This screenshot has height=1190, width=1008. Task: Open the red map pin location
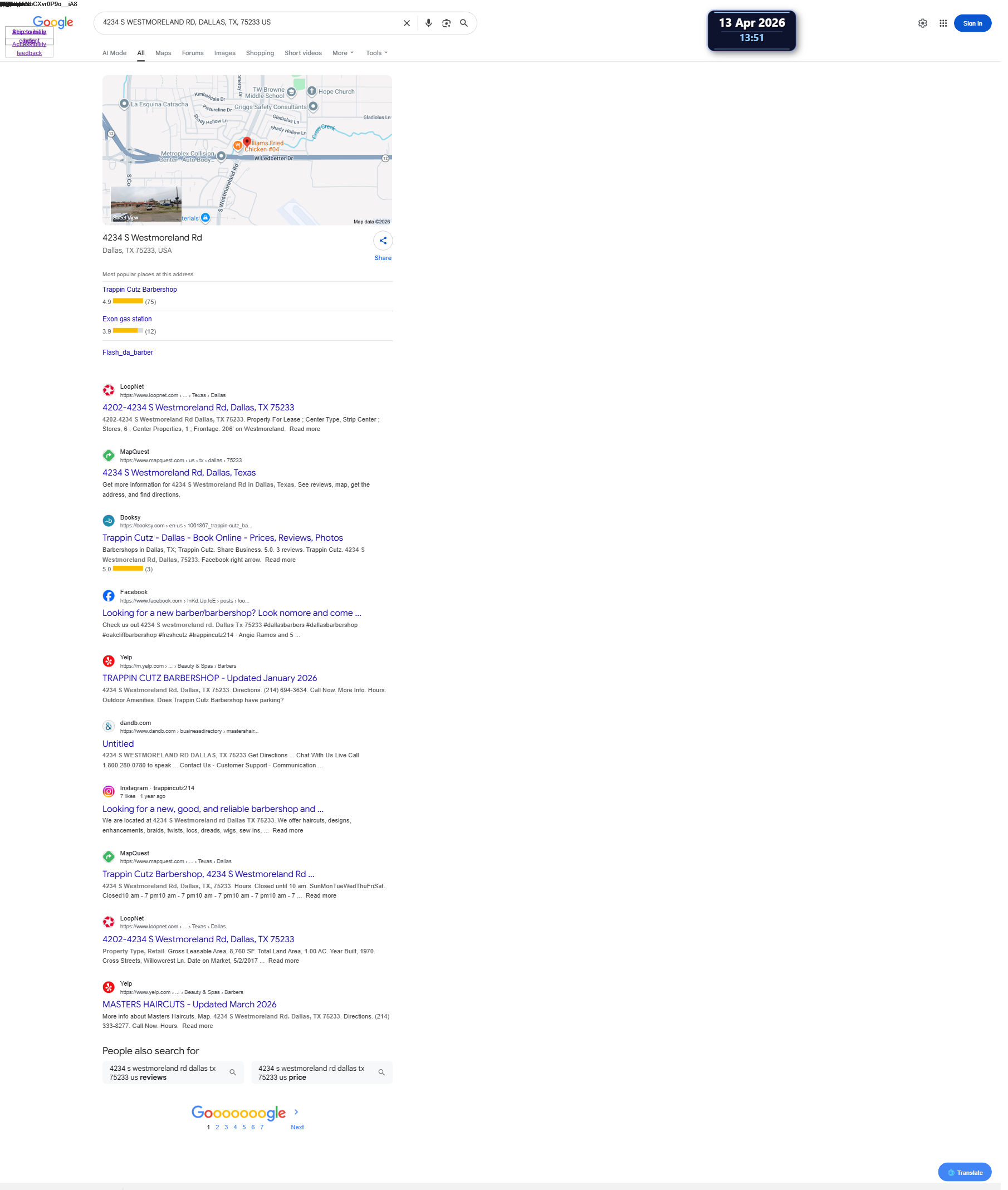coord(248,142)
